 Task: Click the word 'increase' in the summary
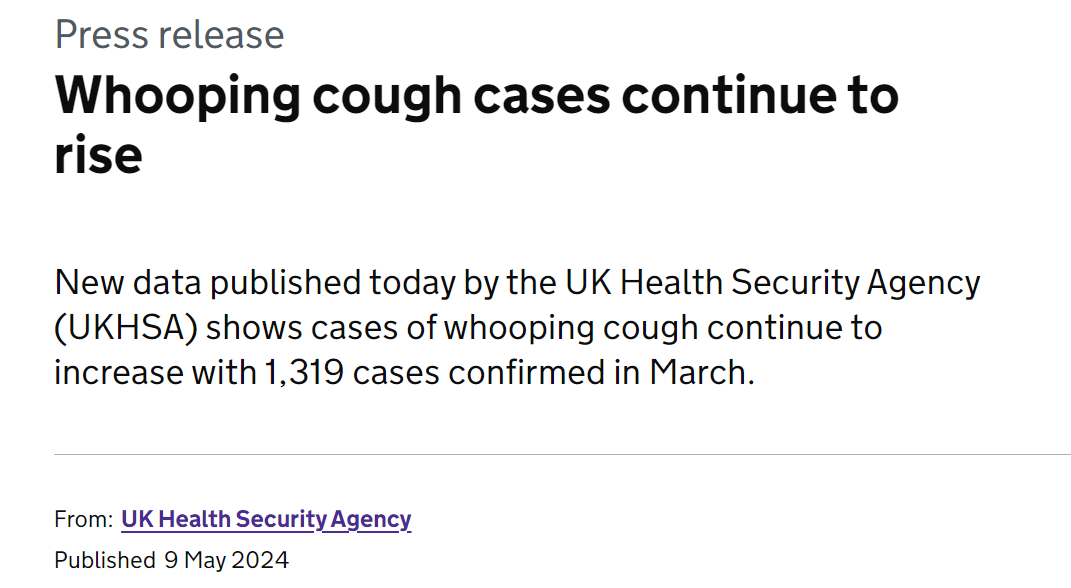118,373
